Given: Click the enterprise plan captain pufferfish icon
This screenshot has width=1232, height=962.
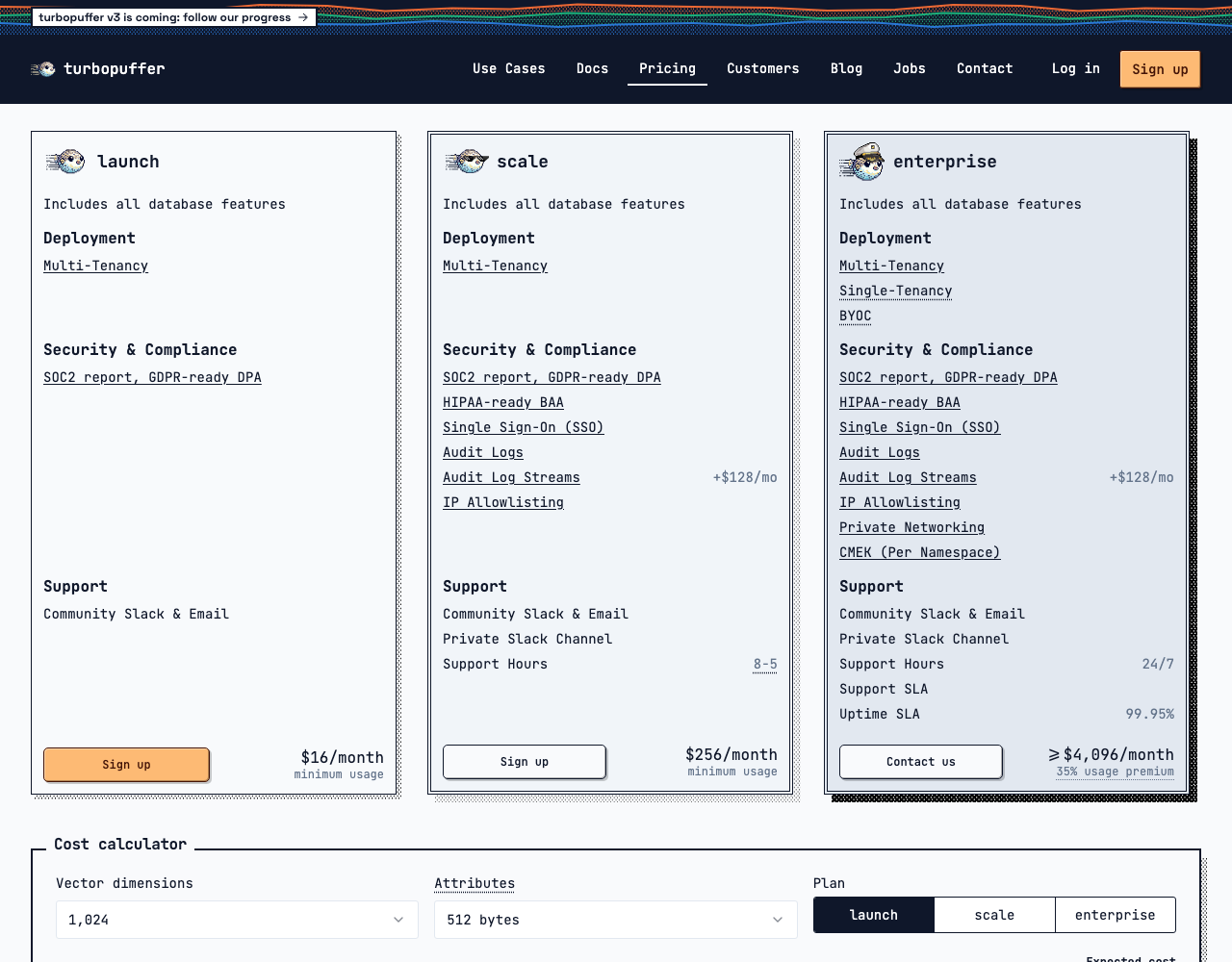Looking at the screenshot, I should [x=862, y=162].
